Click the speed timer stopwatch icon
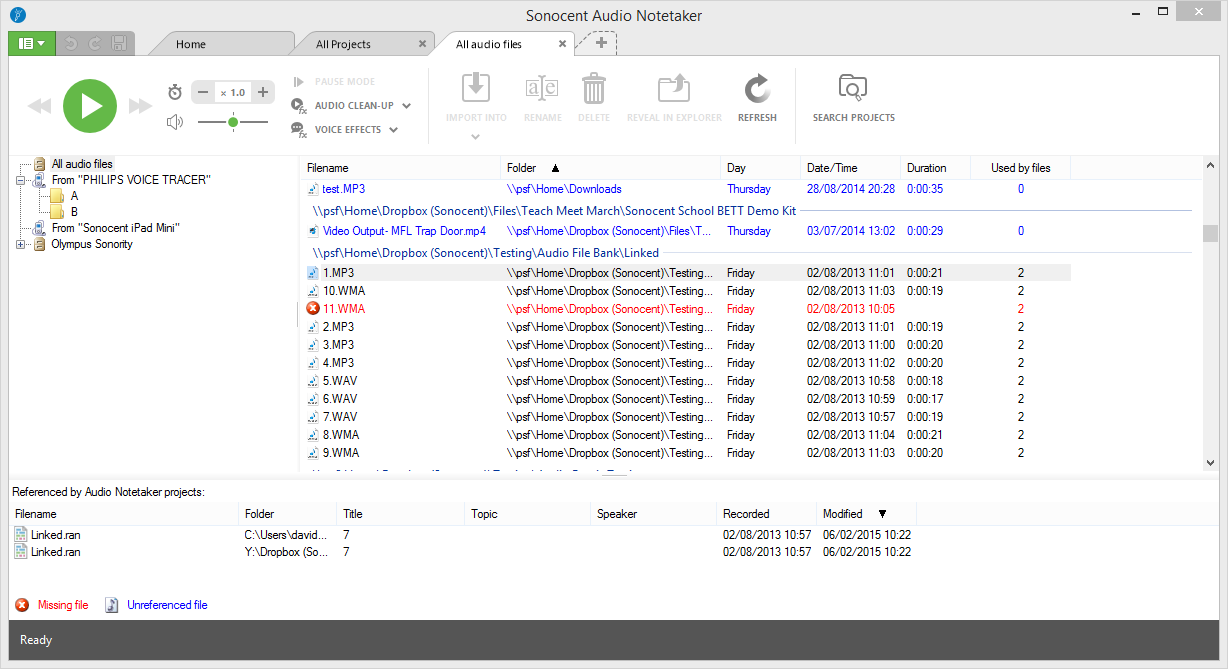The height and width of the screenshot is (669, 1228). 175,92
